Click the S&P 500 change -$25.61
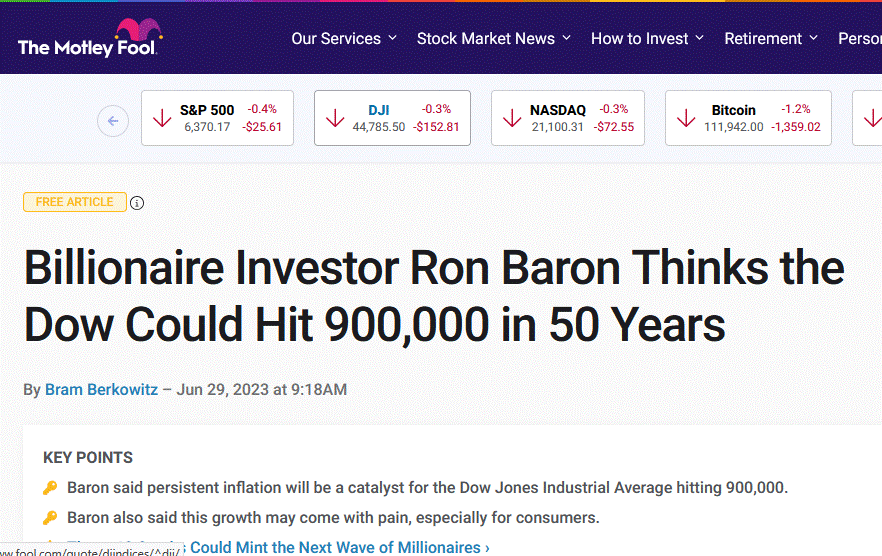The width and height of the screenshot is (882, 556). (262, 127)
